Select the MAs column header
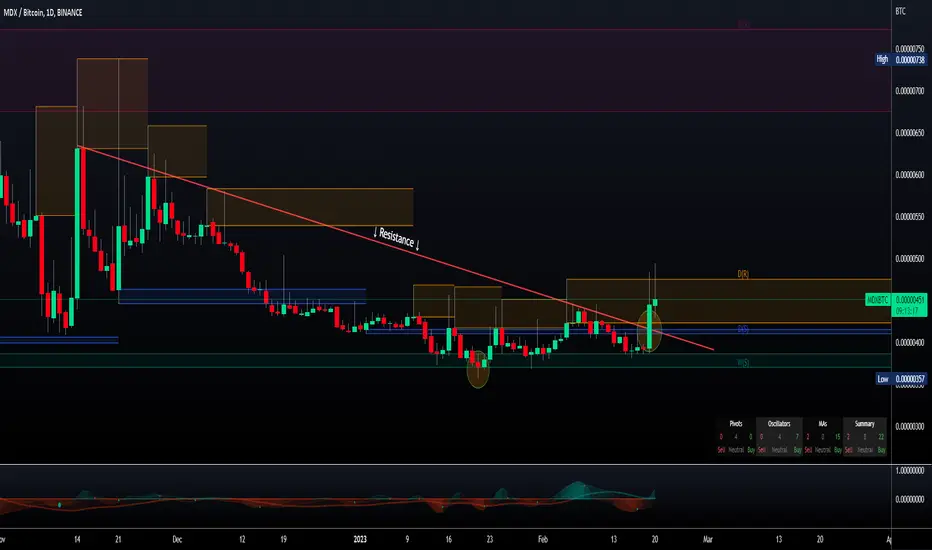 pos(823,424)
